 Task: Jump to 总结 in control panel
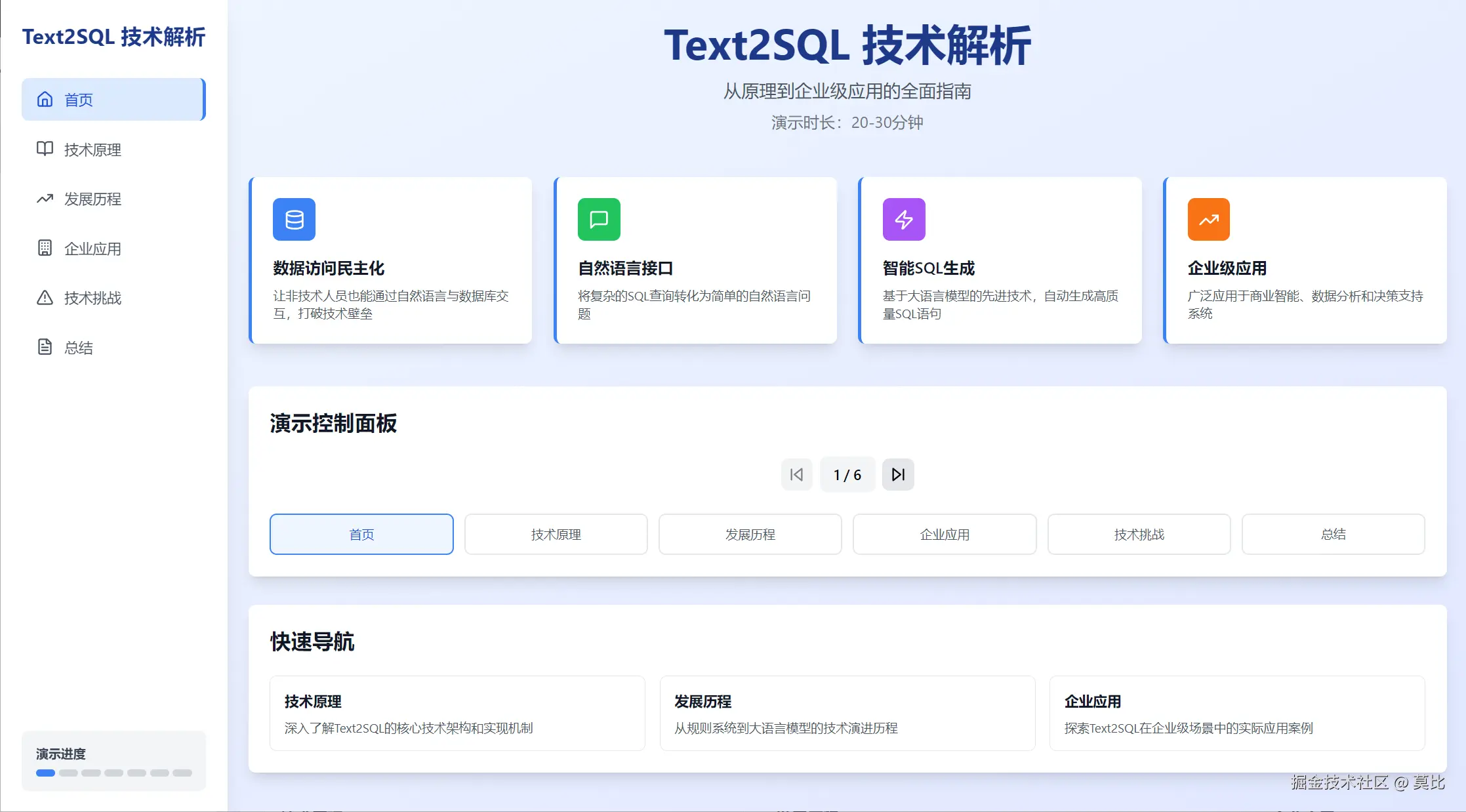1333,534
